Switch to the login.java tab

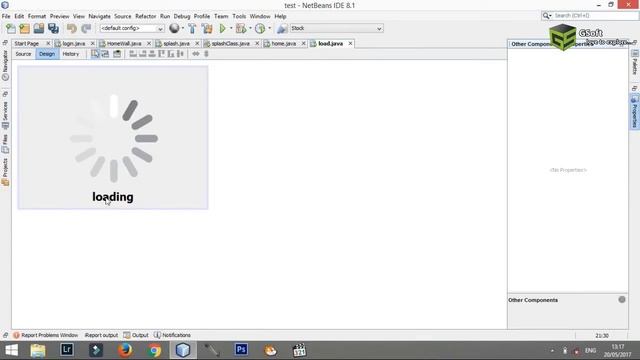(73, 44)
